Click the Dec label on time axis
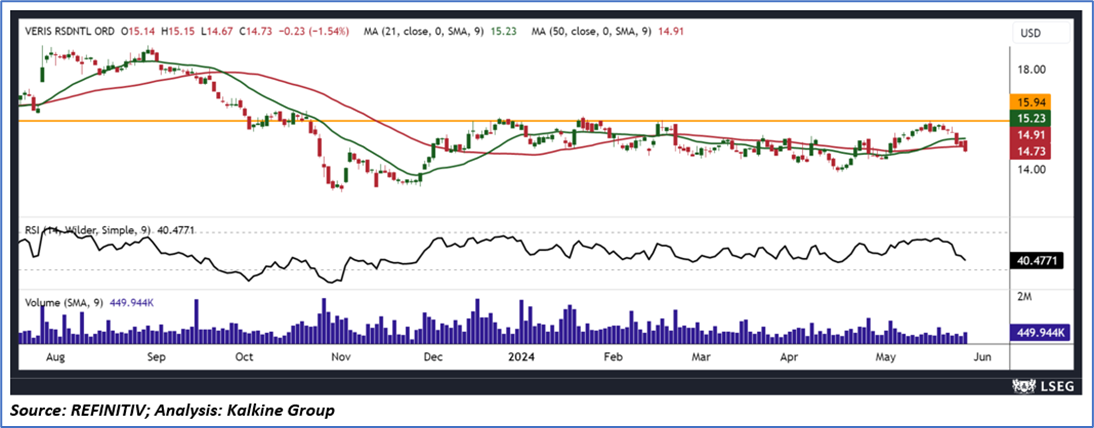Image resolution: width=1094 pixels, height=428 pixels. point(433,357)
